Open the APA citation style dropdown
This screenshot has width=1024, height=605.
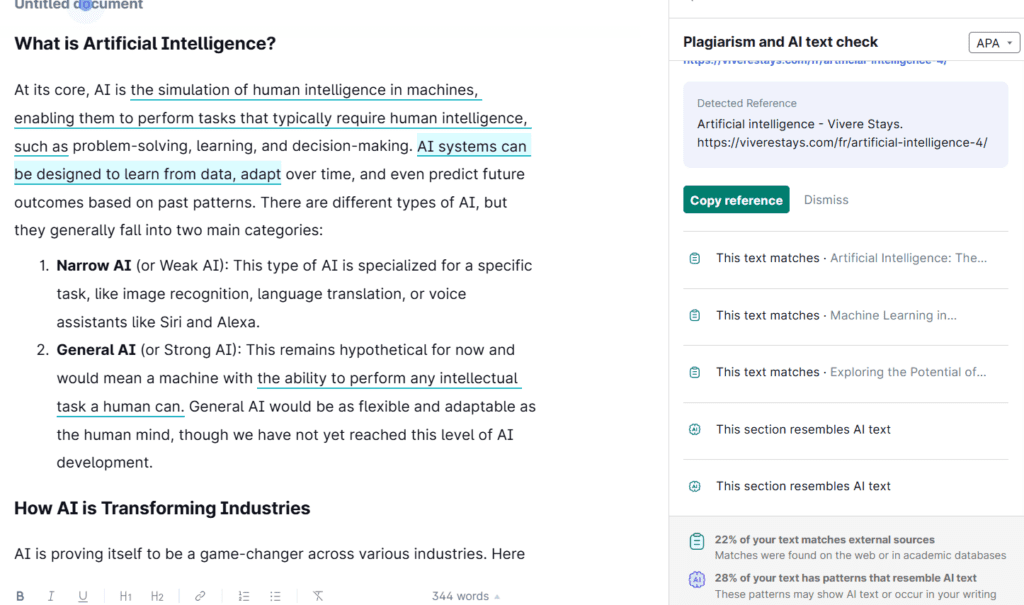pos(994,43)
